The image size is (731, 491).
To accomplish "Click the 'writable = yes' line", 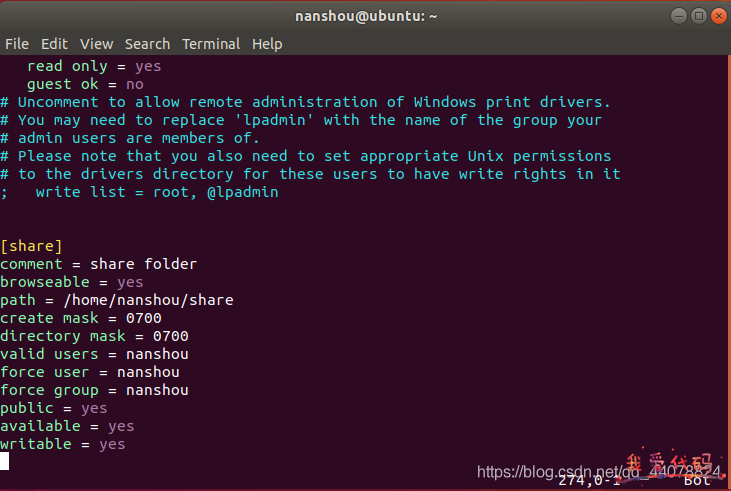I will point(62,444).
